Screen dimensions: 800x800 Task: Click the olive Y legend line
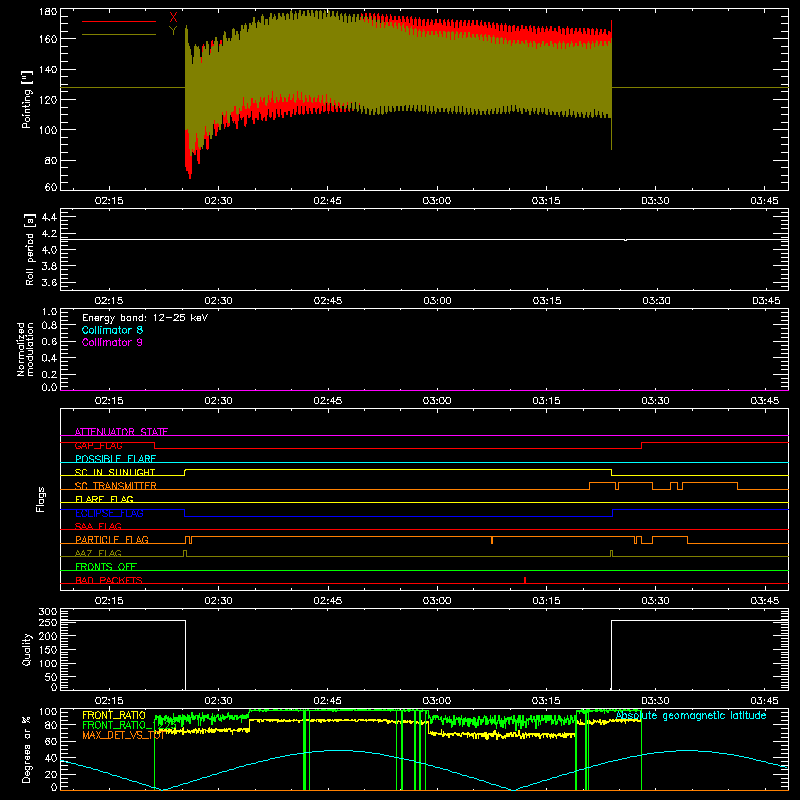(x=119, y=35)
